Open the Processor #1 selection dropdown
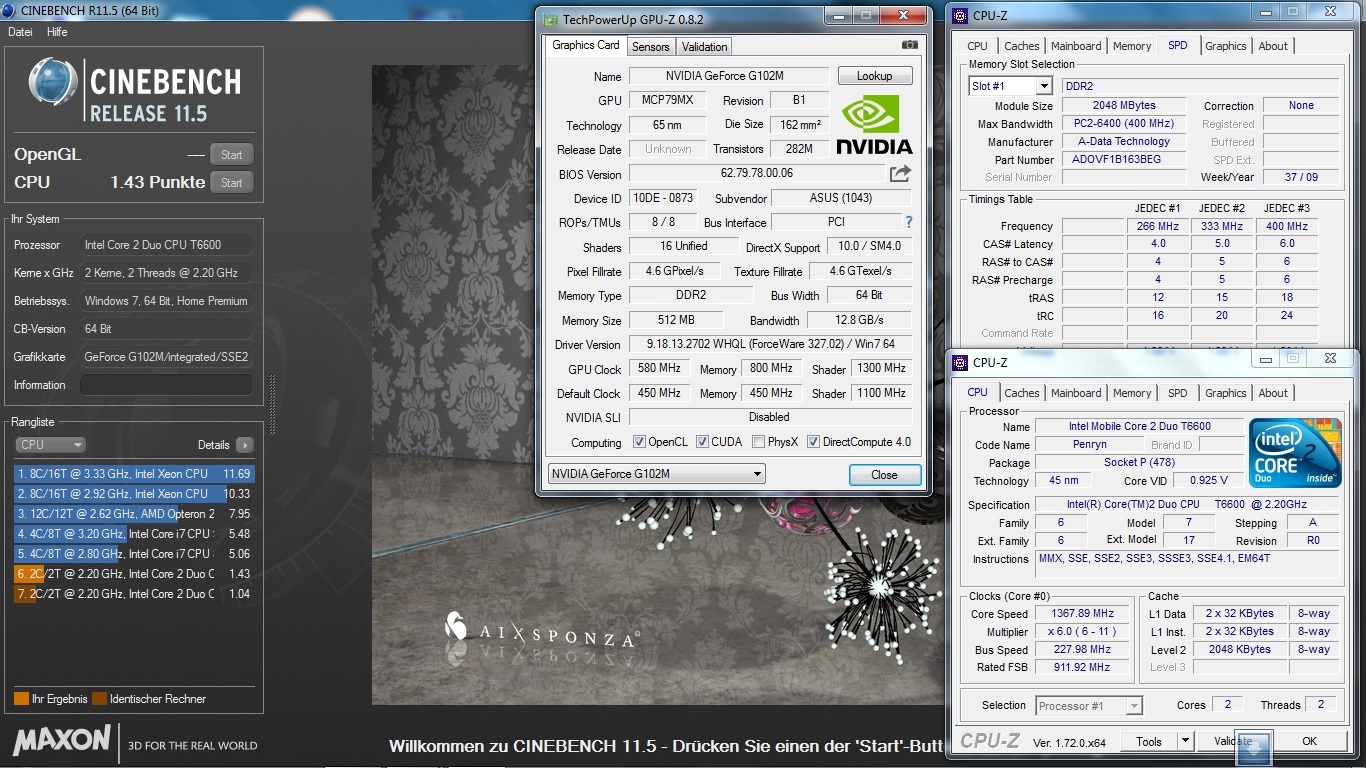Screen dimensions: 1366x768 coord(1089,705)
